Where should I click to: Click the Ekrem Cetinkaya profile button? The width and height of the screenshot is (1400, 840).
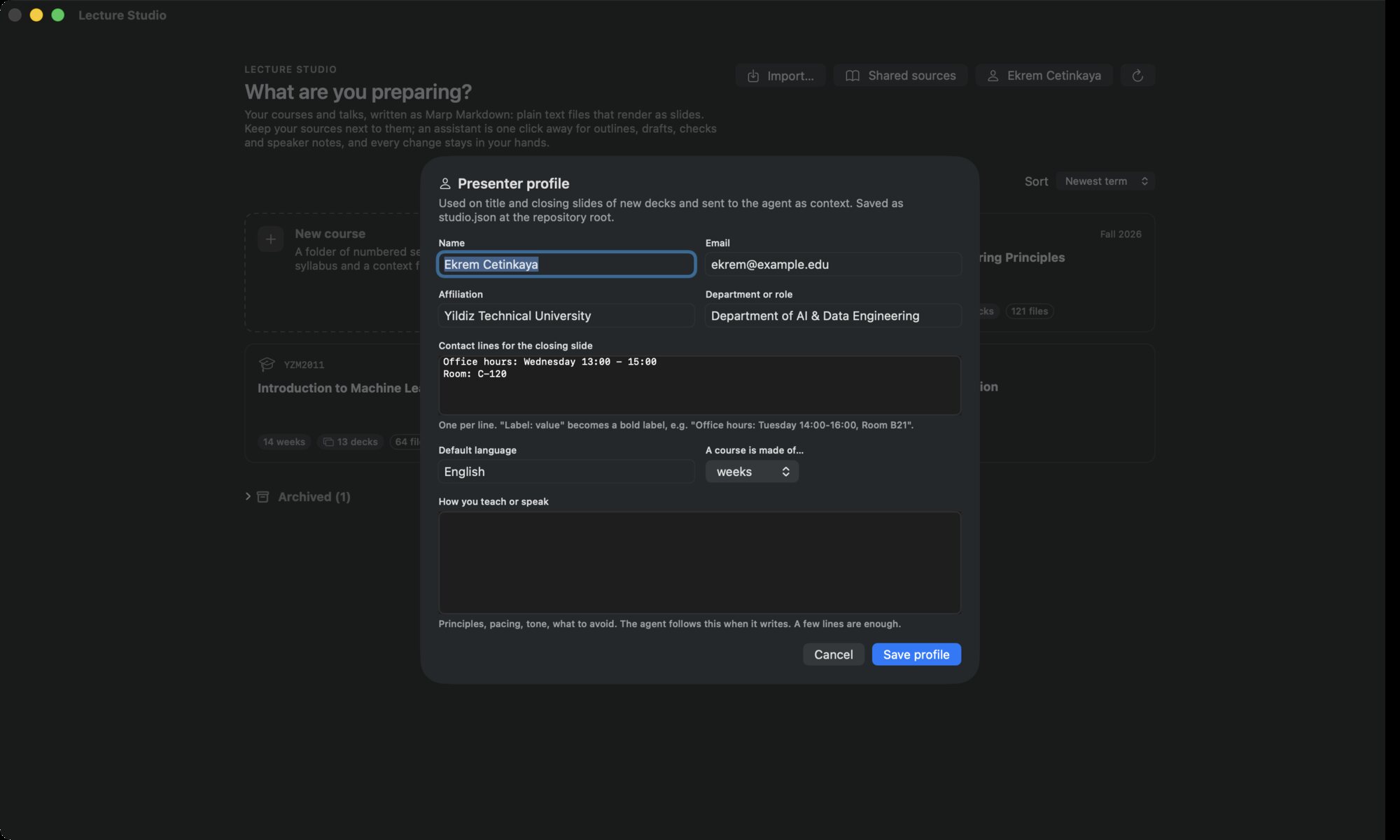click(1044, 76)
